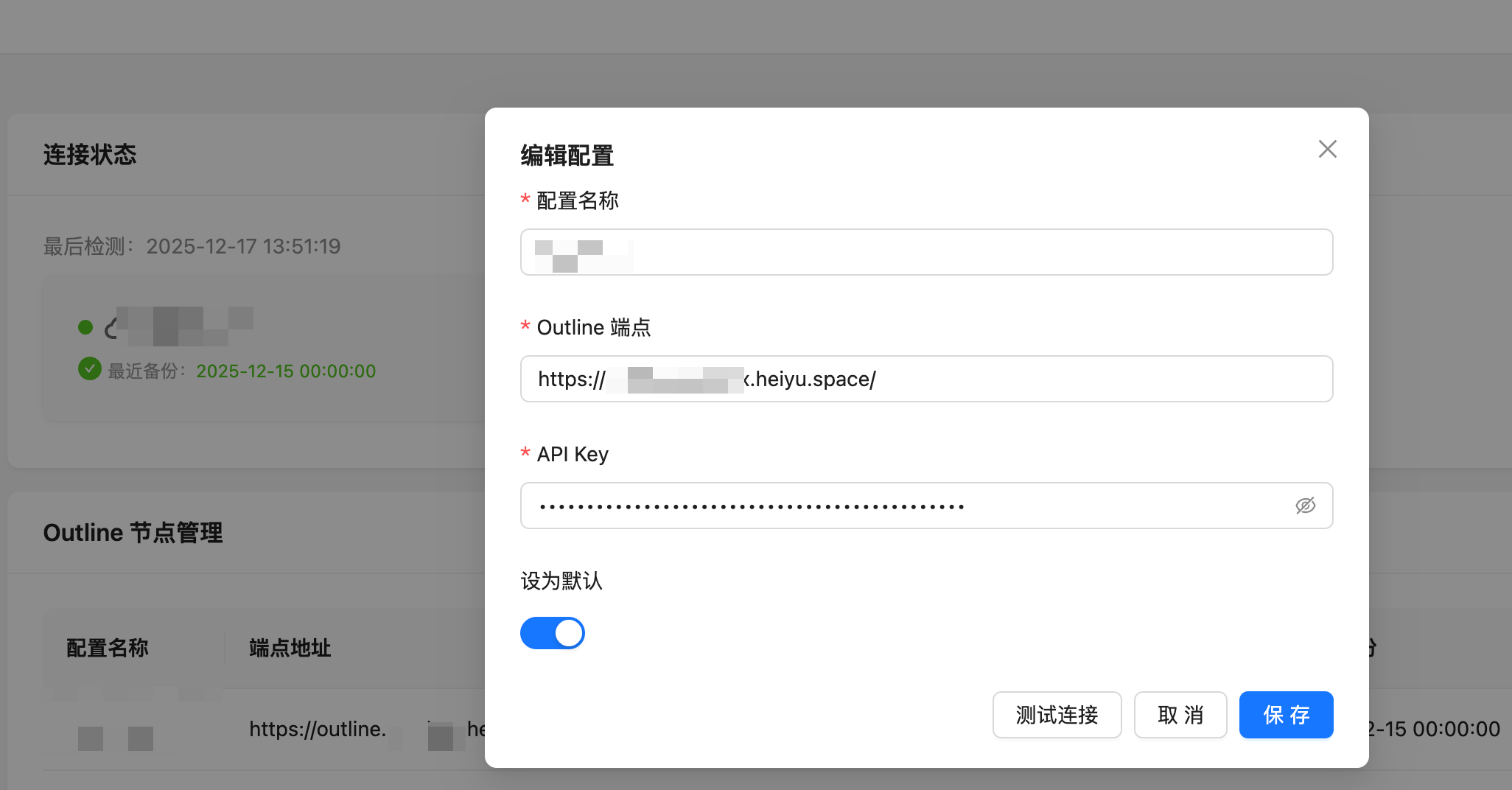
Task: Focus the 配置名称 input field
Action: (x=926, y=252)
